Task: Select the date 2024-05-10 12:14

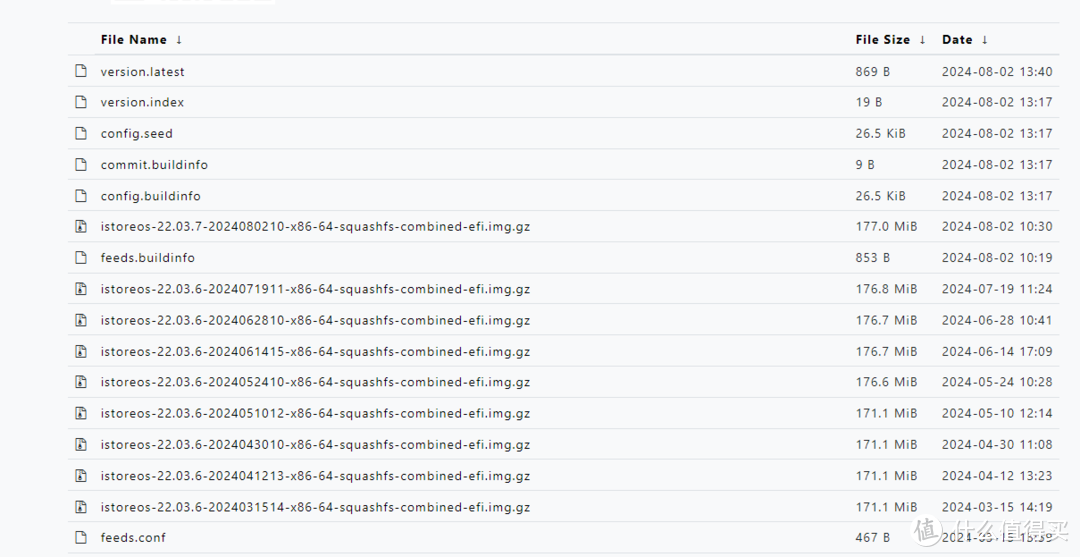Action: tap(997, 413)
